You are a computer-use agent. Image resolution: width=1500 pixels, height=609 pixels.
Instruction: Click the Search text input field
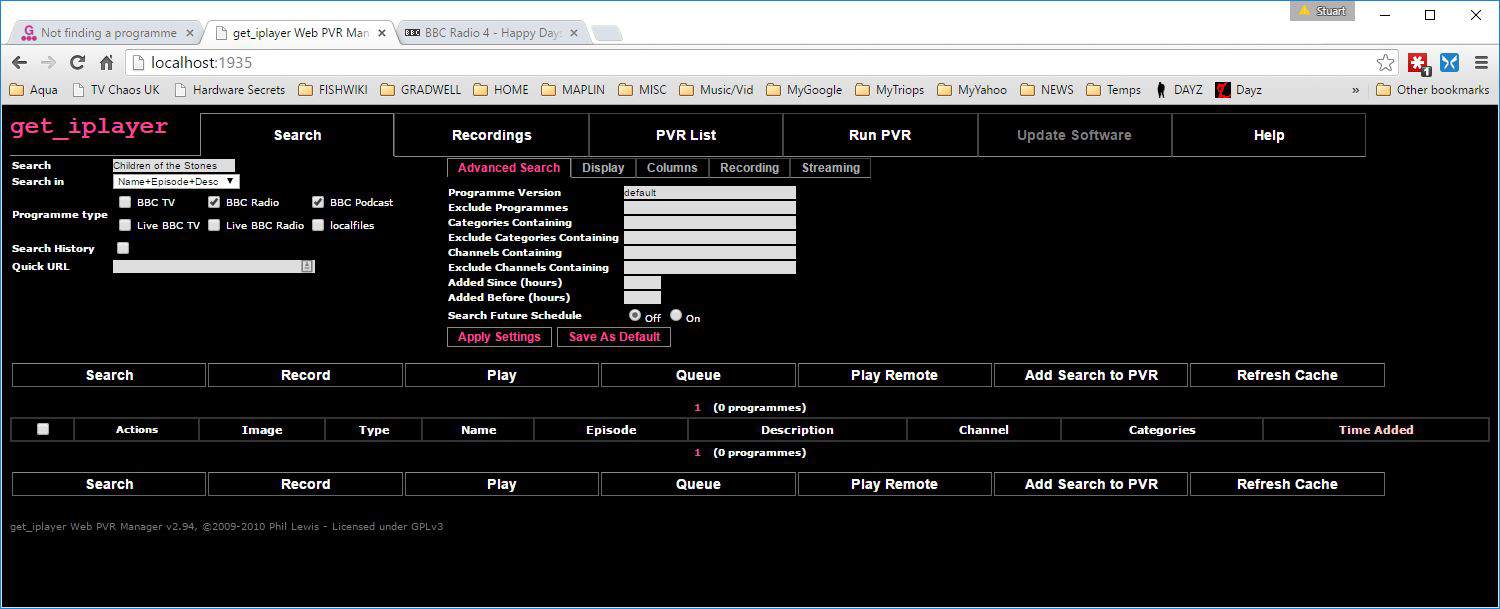tap(173, 166)
